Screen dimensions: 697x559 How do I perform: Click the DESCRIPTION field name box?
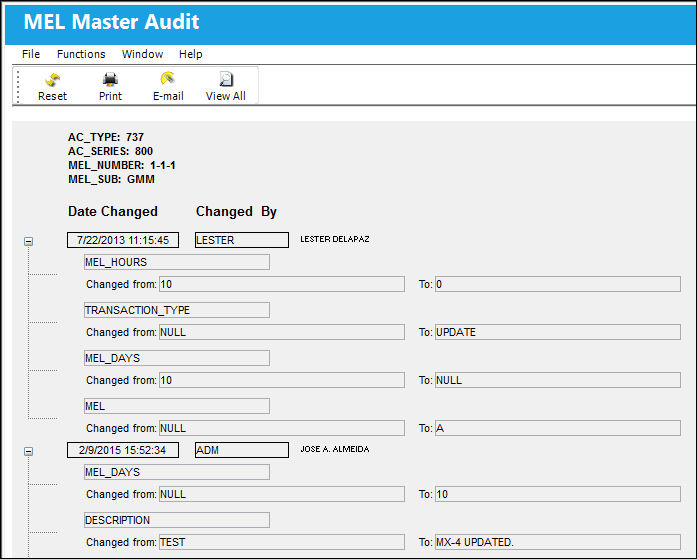[177, 520]
